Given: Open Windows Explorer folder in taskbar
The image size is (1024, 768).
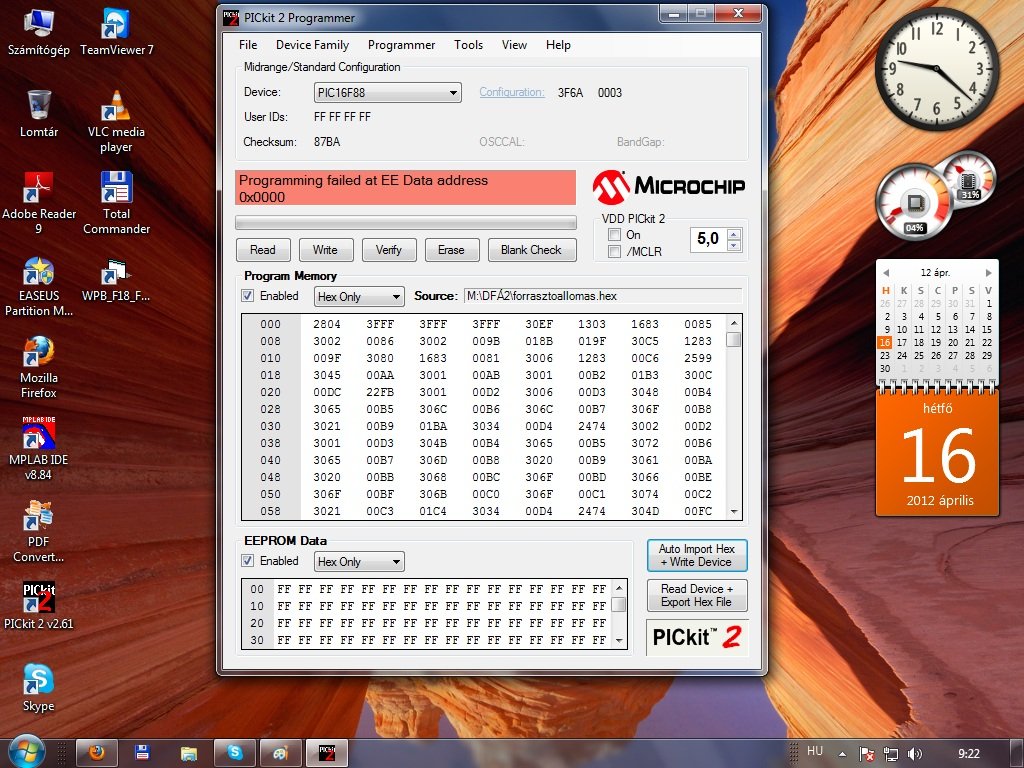Looking at the screenshot, I should (x=189, y=753).
